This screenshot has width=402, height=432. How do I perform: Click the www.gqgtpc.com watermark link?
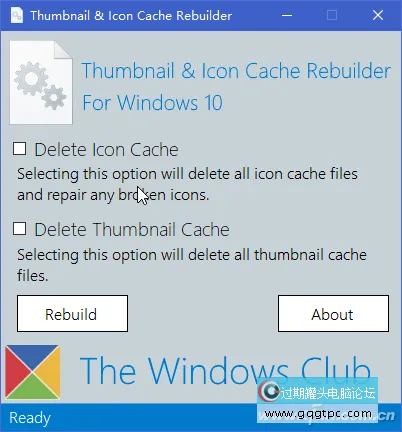[318, 414]
